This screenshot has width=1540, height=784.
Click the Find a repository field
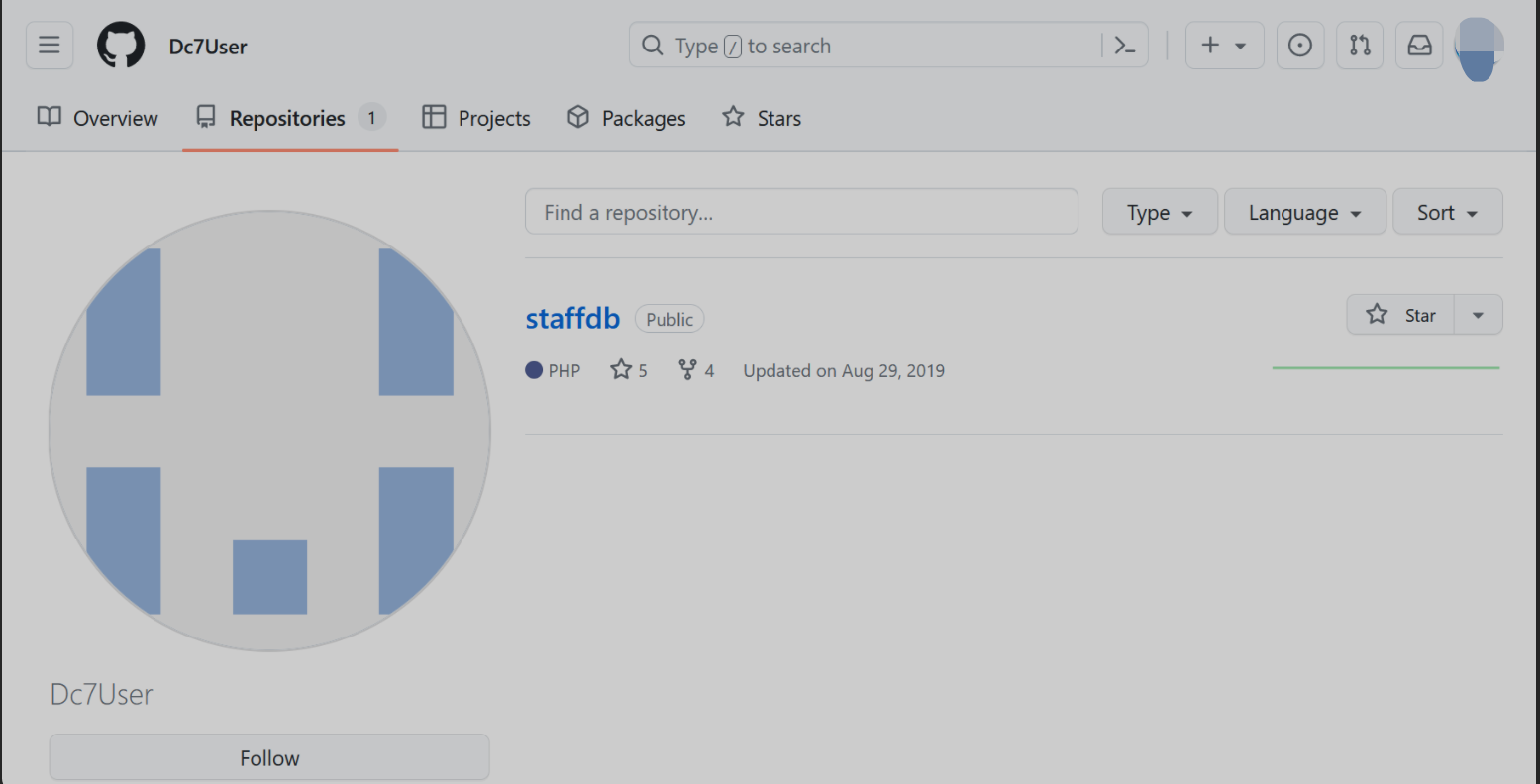tap(801, 212)
